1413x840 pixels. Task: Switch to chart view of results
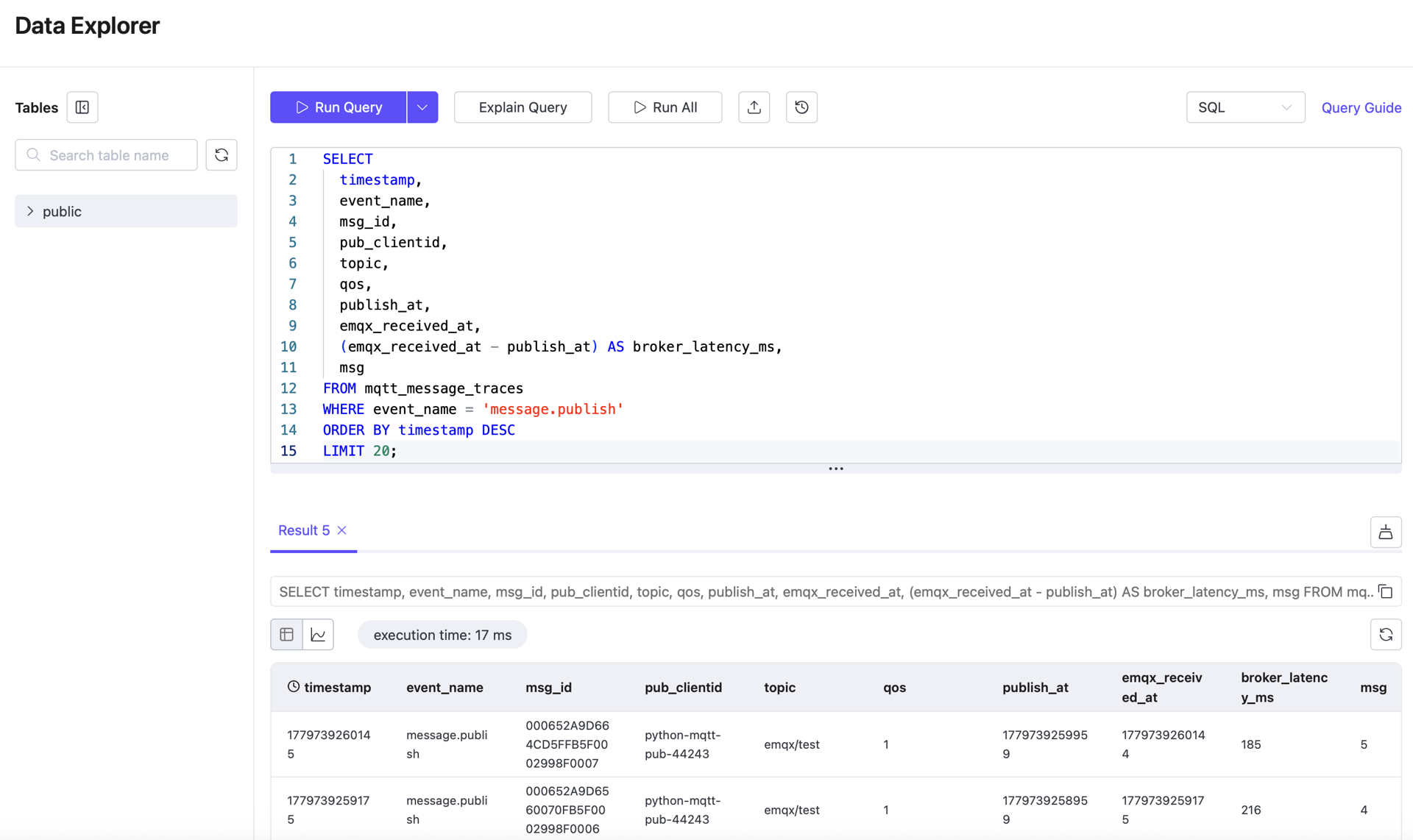tap(318, 635)
